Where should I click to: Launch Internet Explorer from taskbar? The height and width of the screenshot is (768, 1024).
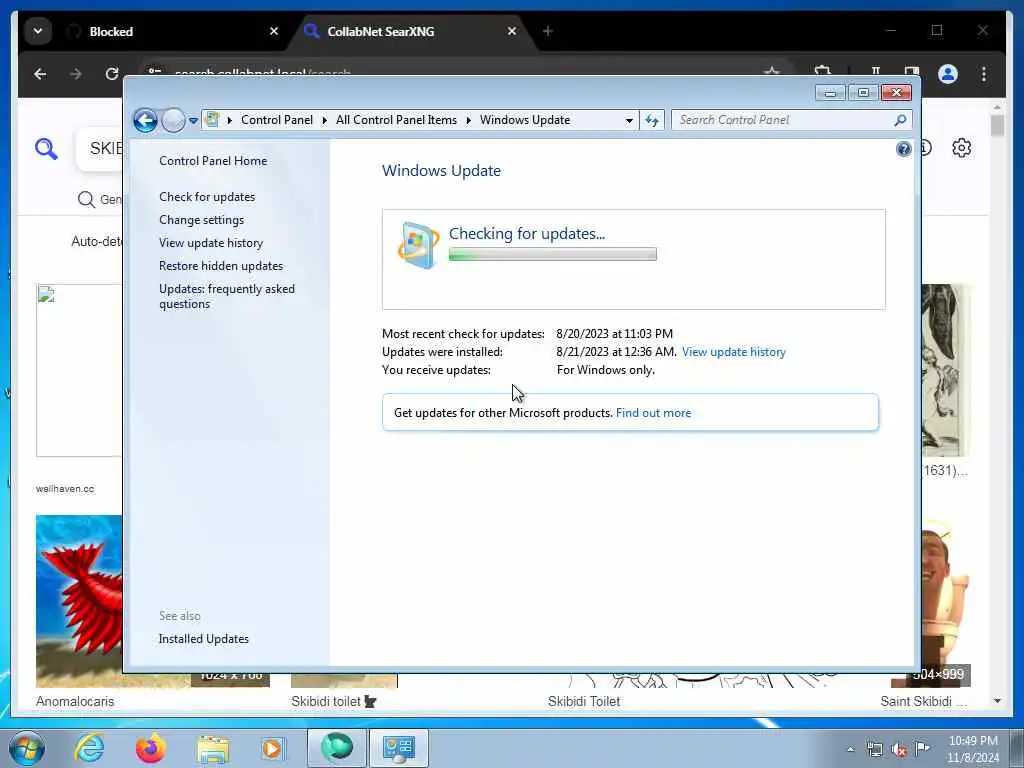click(89, 748)
